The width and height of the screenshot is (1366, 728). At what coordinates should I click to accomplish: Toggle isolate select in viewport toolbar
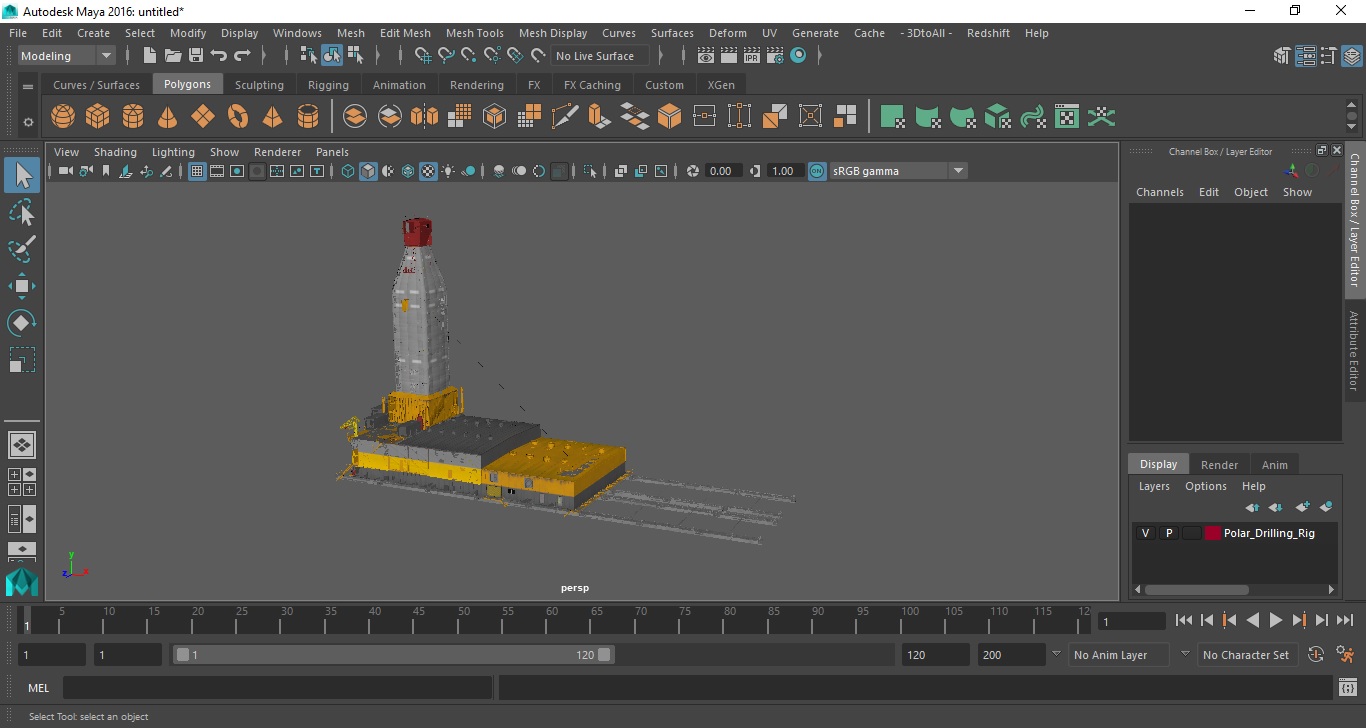[x=590, y=171]
